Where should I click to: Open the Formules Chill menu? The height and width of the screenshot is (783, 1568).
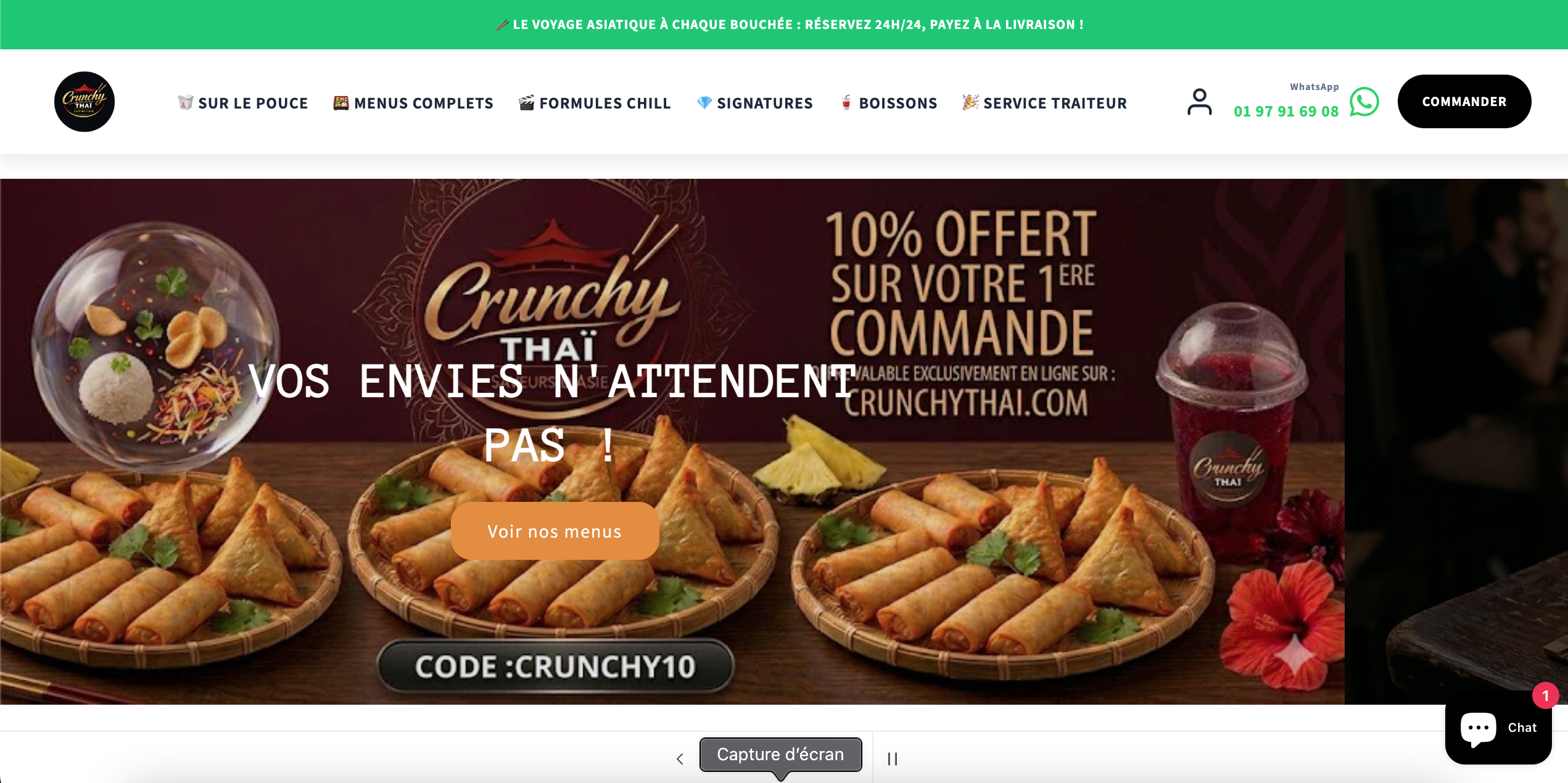click(595, 103)
